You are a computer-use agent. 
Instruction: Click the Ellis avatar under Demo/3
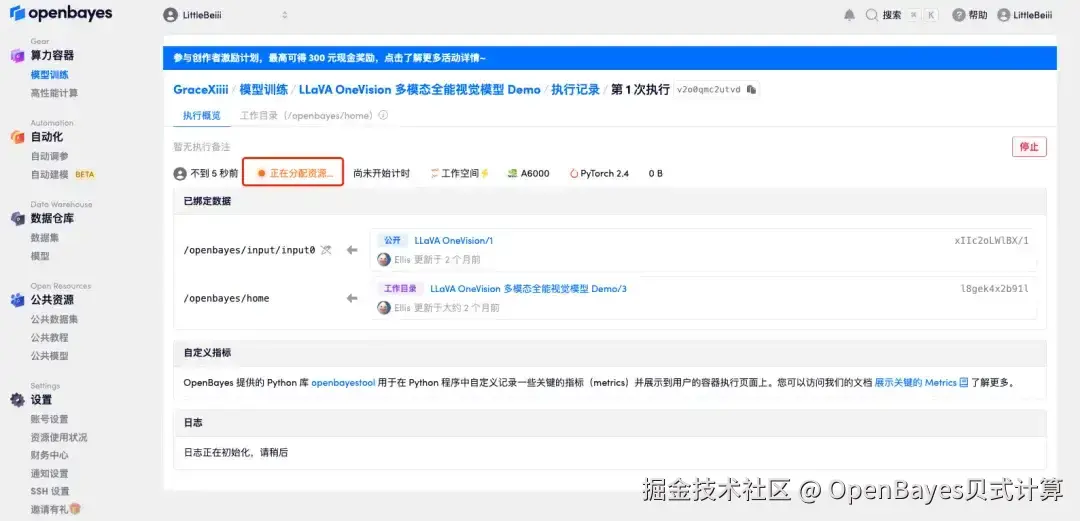[384, 308]
